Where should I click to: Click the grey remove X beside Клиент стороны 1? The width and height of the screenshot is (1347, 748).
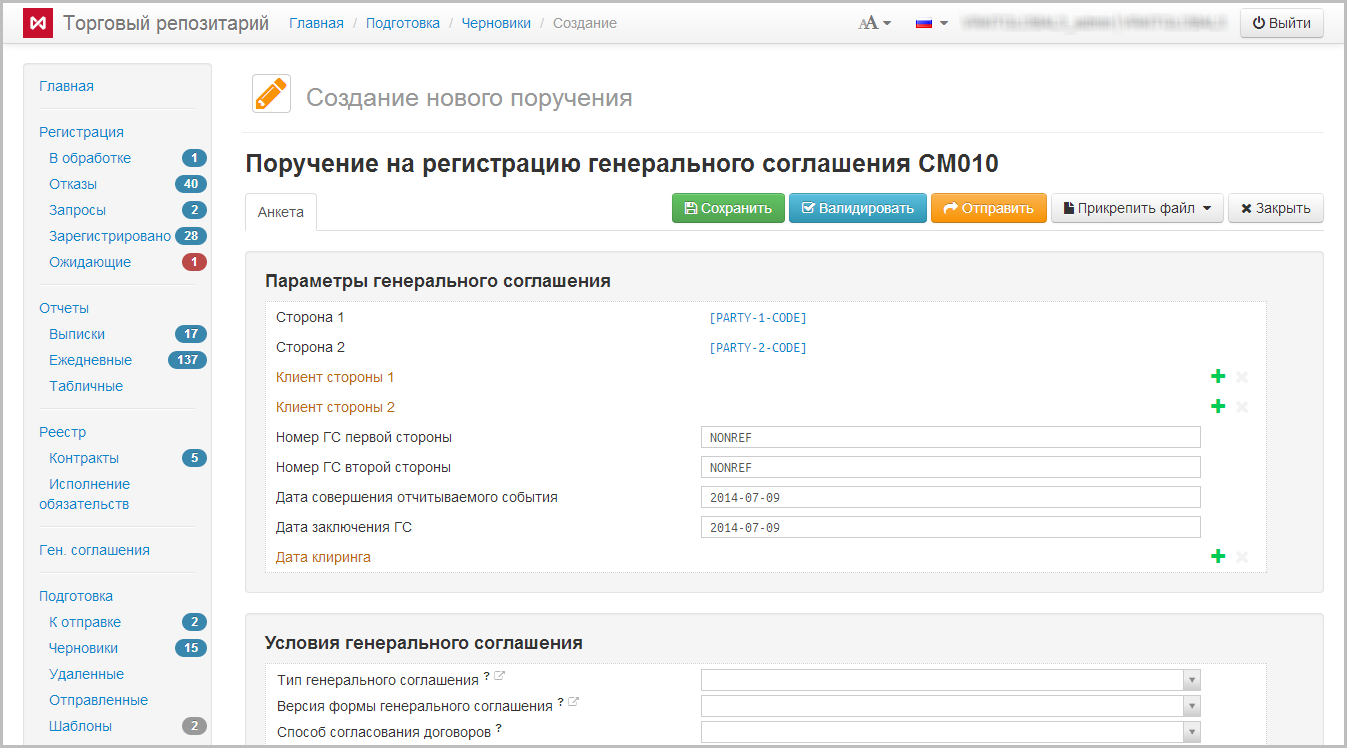pyautogui.click(x=1242, y=377)
